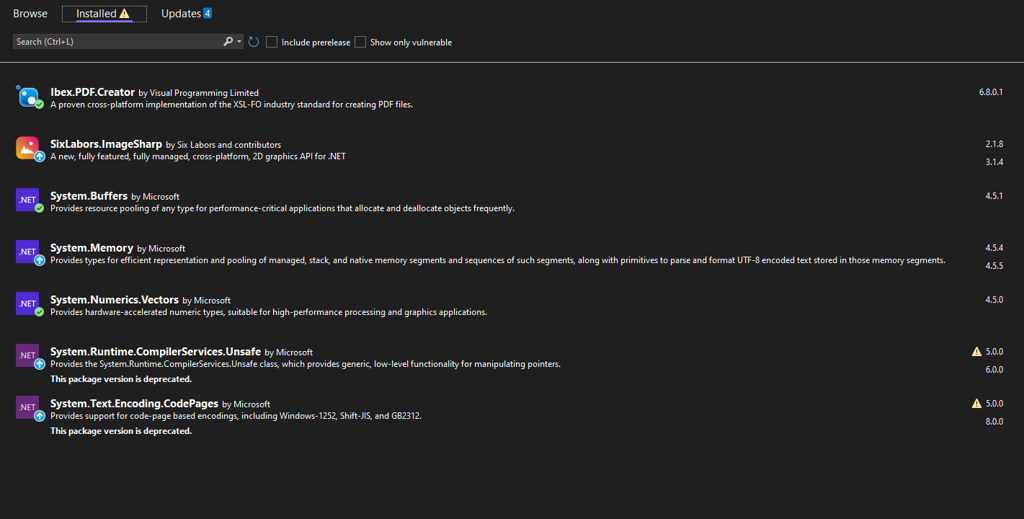Click the Ibex.PDF.Creator package icon
Screen dimensions: 1024x519
click(x=28, y=97)
